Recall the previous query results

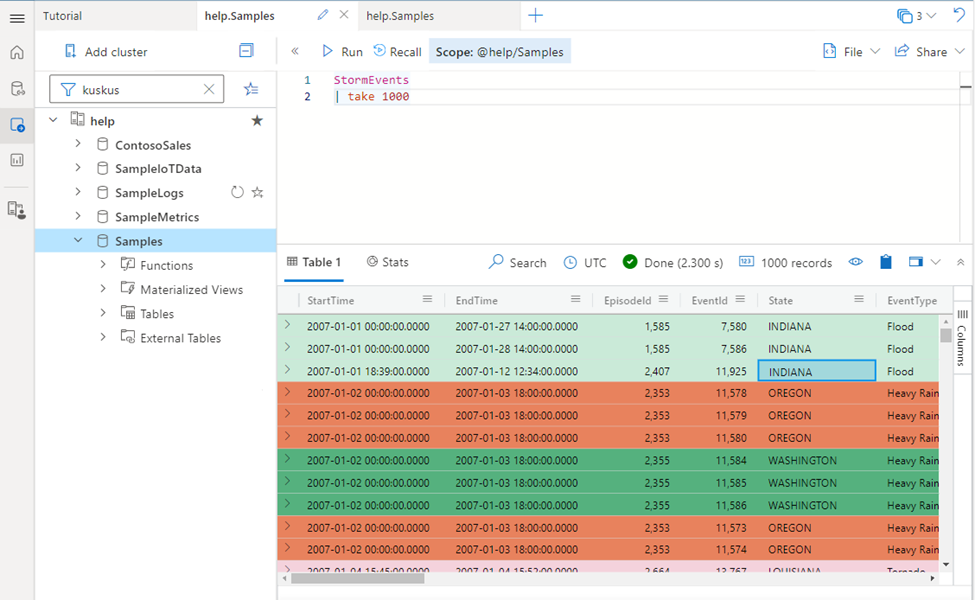click(x=397, y=52)
